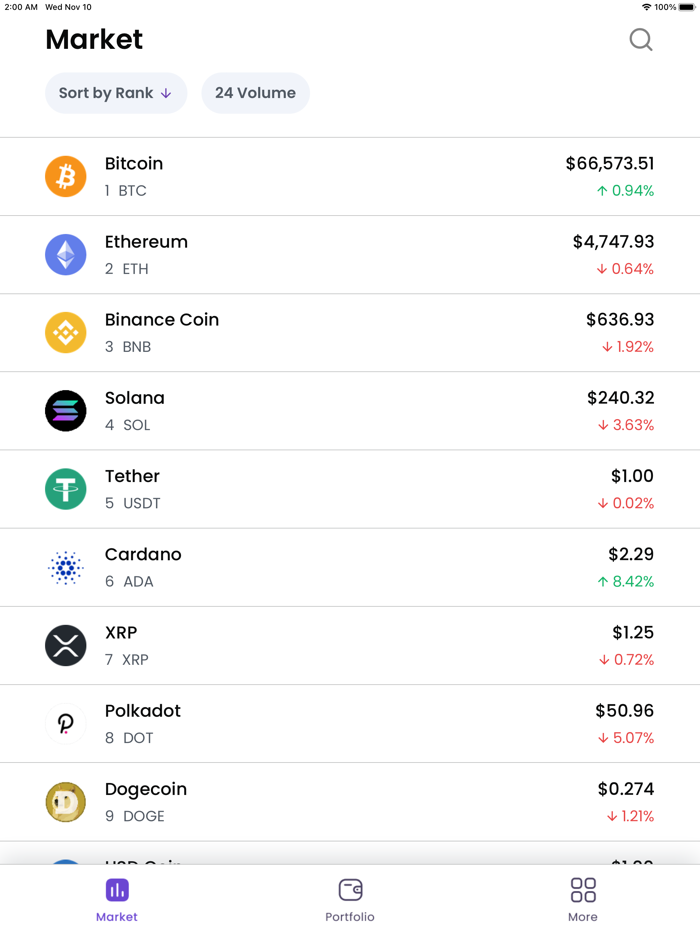Click the Portfolio wallet icon
Image resolution: width=700 pixels, height=934 pixels.
(350, 889)
